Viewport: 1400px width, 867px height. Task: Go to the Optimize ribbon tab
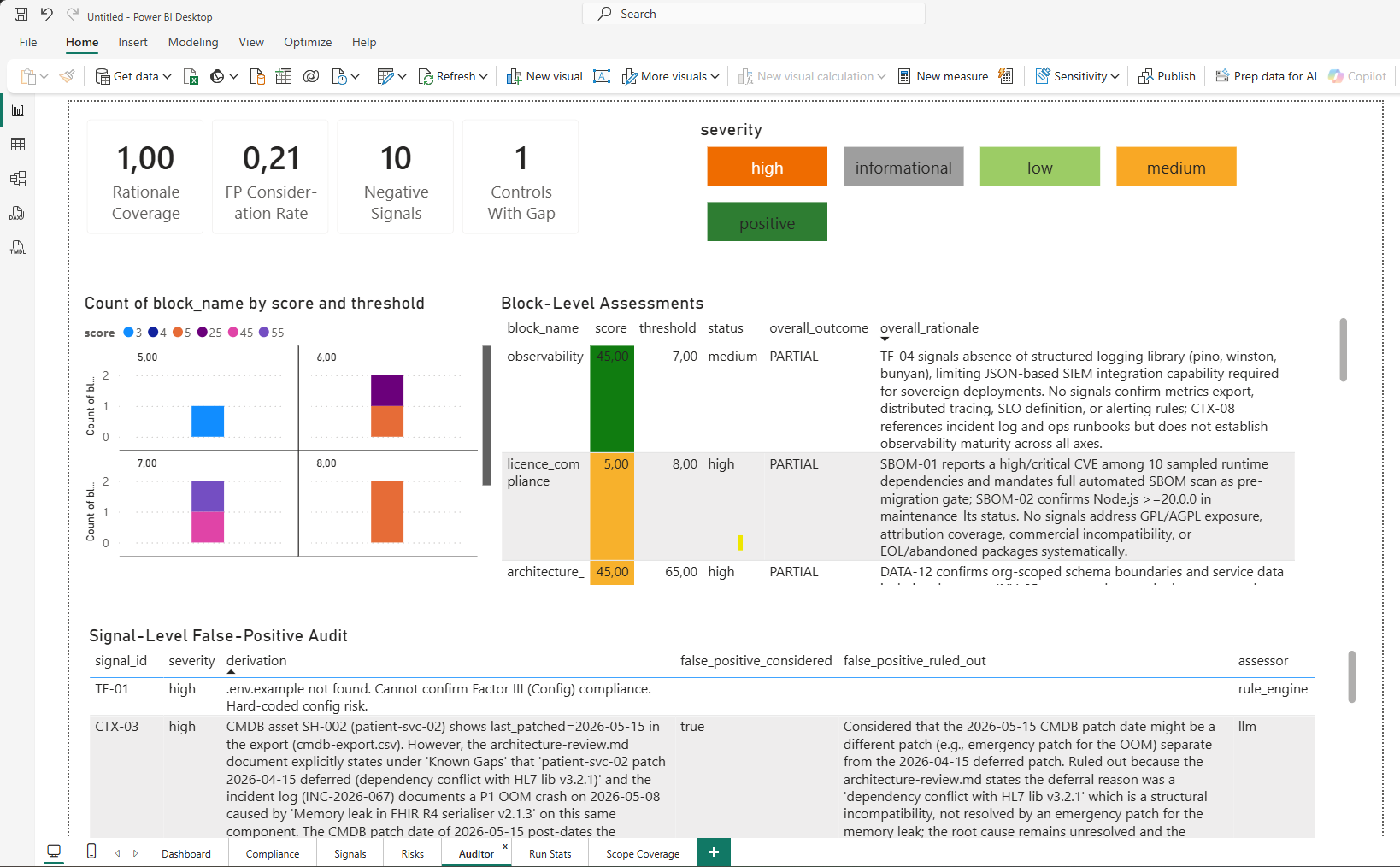[x=308, y=42]
